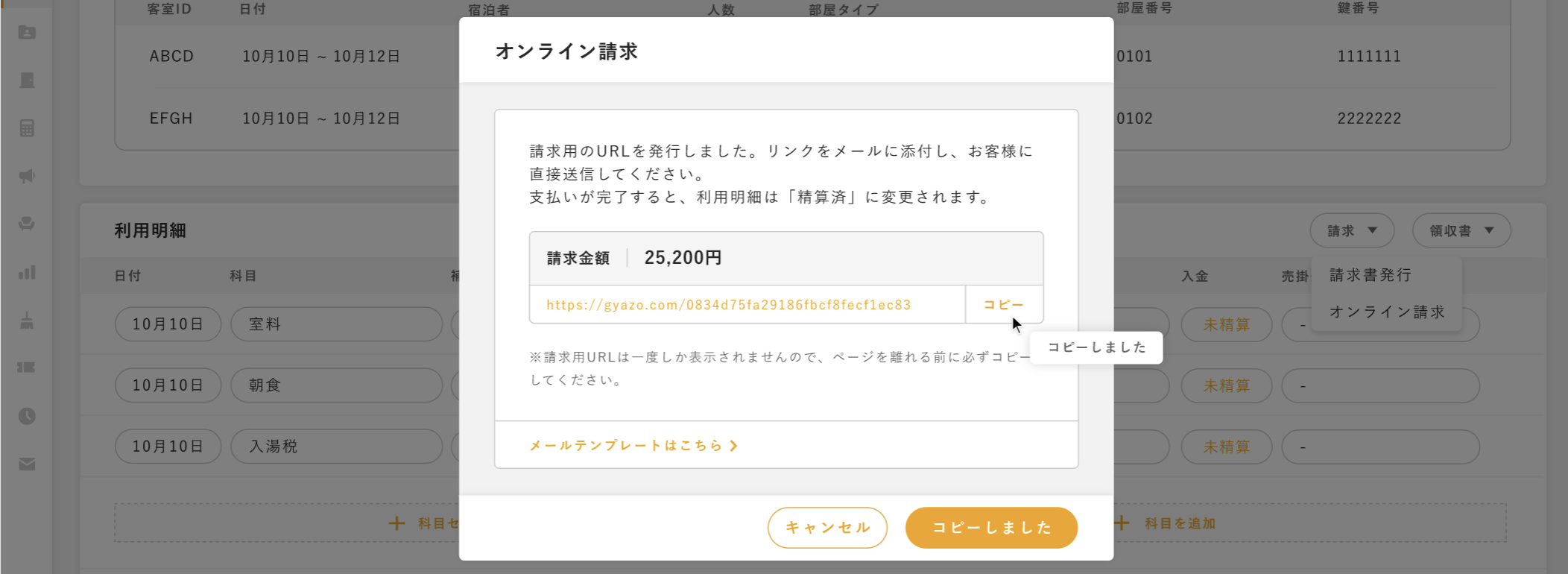Open the メールテンプレートはこちら link
Viewport: 1568px width, 574px height.
[x=633, y=445]
